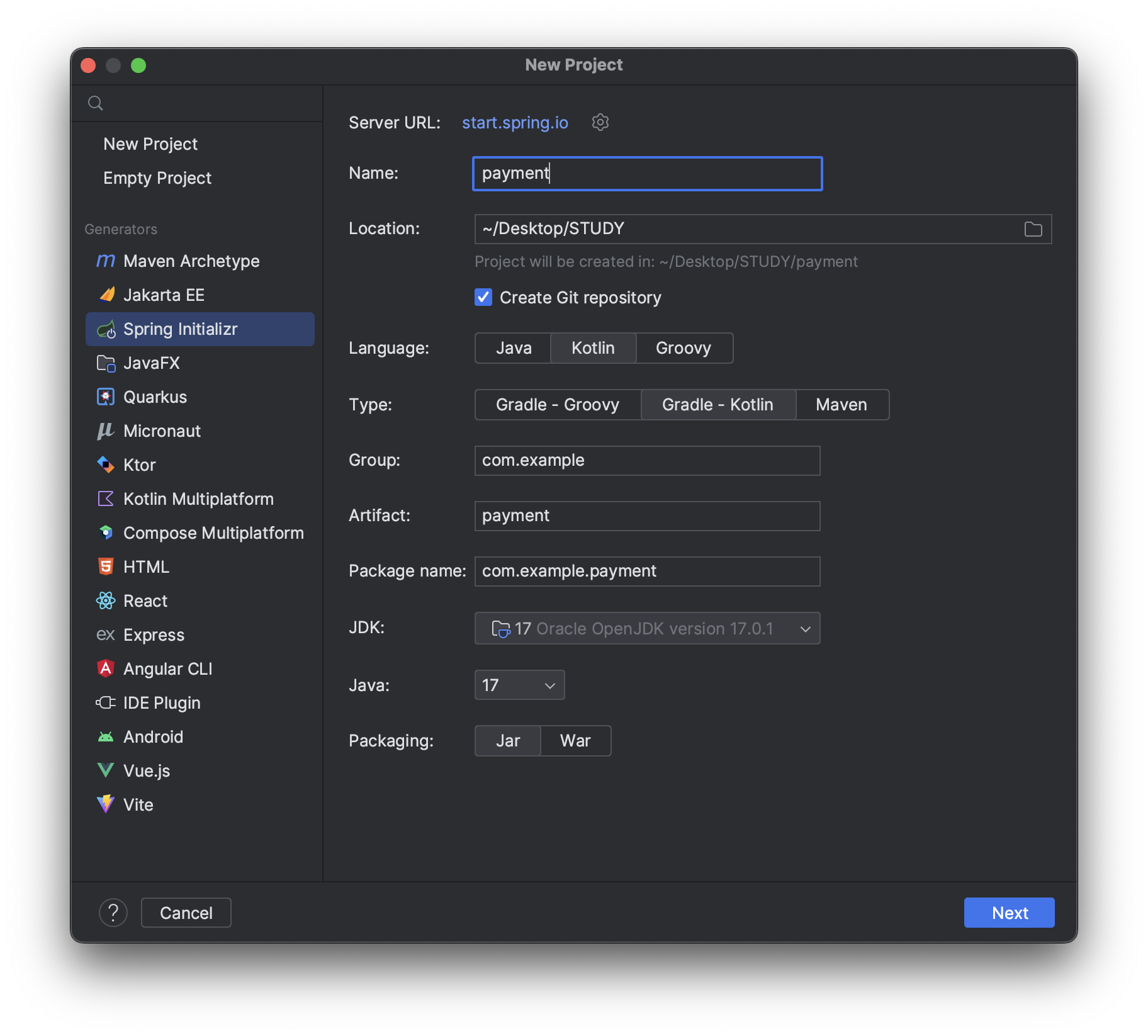Click the search magnifier icon
Screen dimensions: 1148x1036
pos(96,103)
